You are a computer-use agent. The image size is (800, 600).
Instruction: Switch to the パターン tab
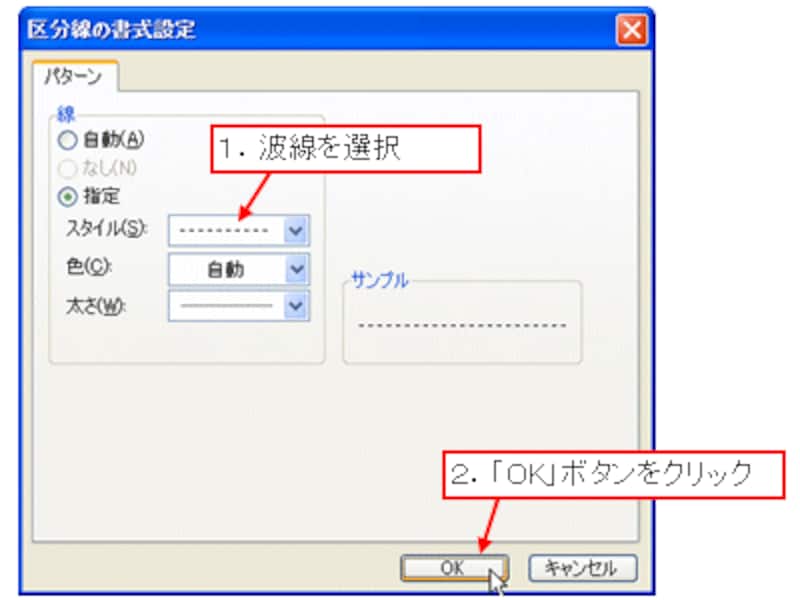click(75, 77)
